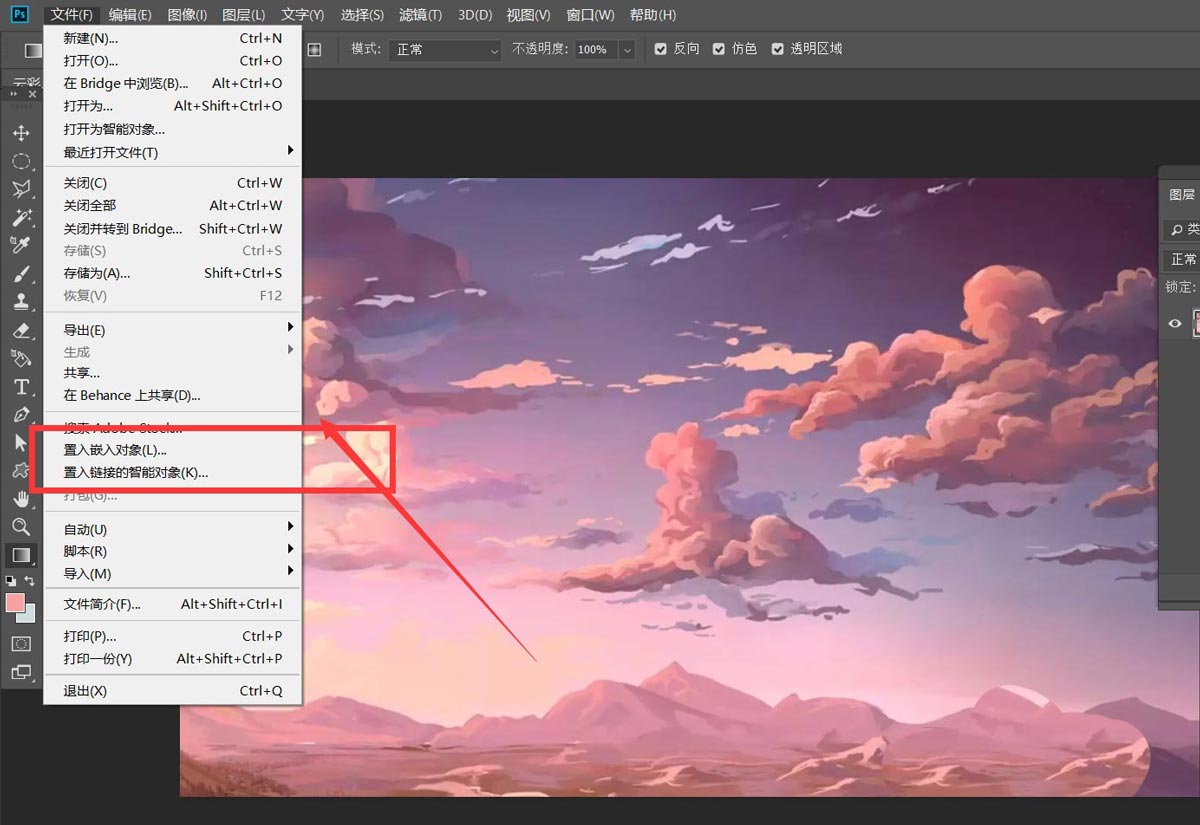Select the Gradient tool in toolbox

point(21,554)
